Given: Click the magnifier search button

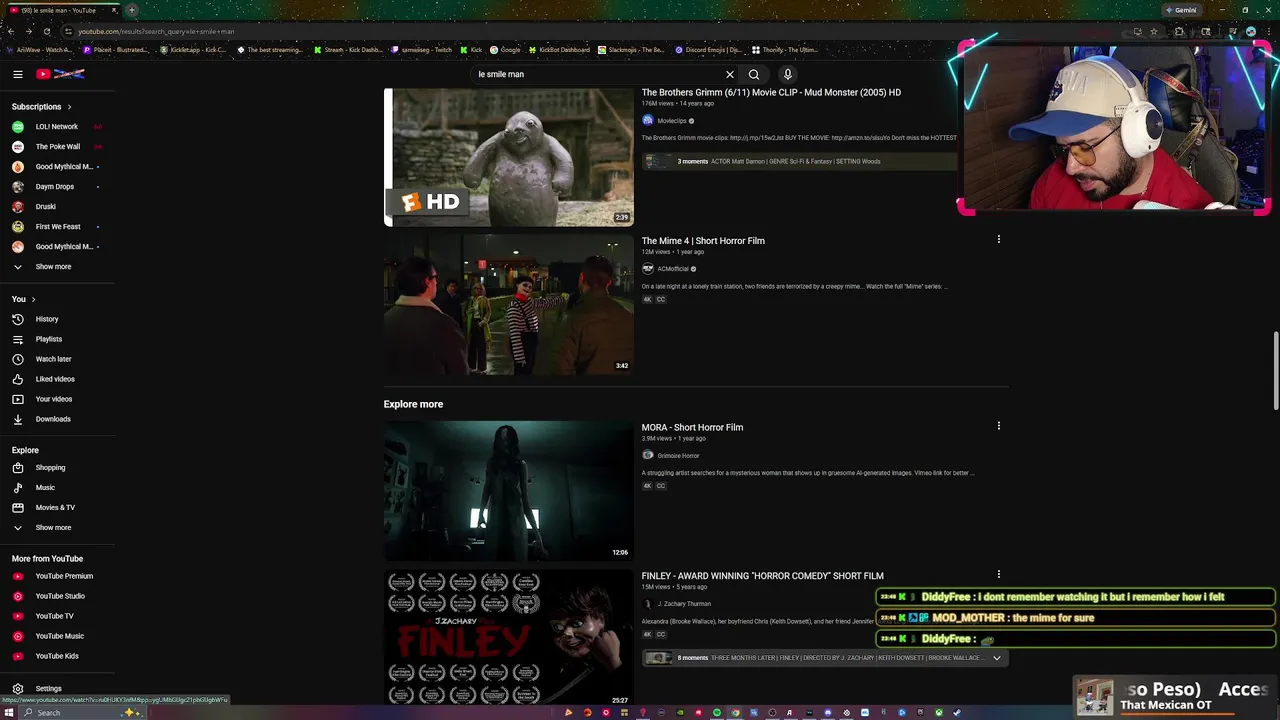Looking at the screenshot, I should [754, 74].
